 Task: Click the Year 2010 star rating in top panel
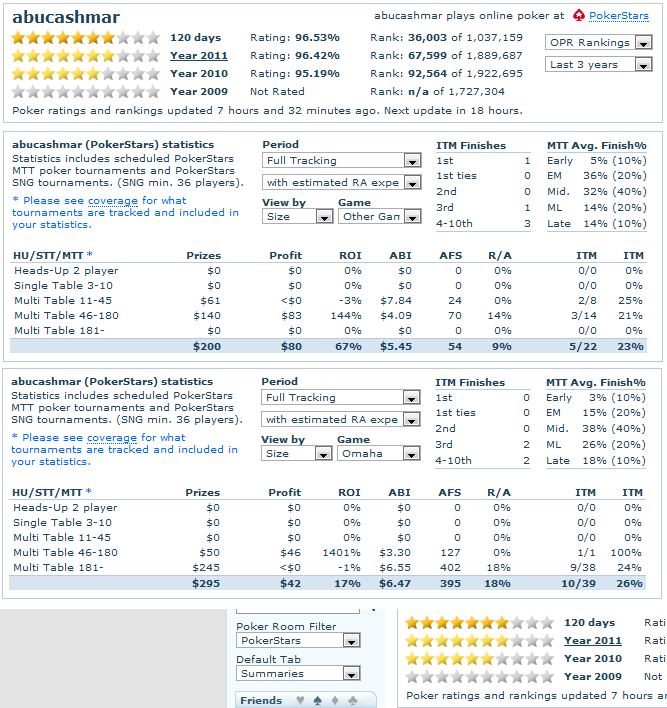pyautogui.click(x=85, y=74)
